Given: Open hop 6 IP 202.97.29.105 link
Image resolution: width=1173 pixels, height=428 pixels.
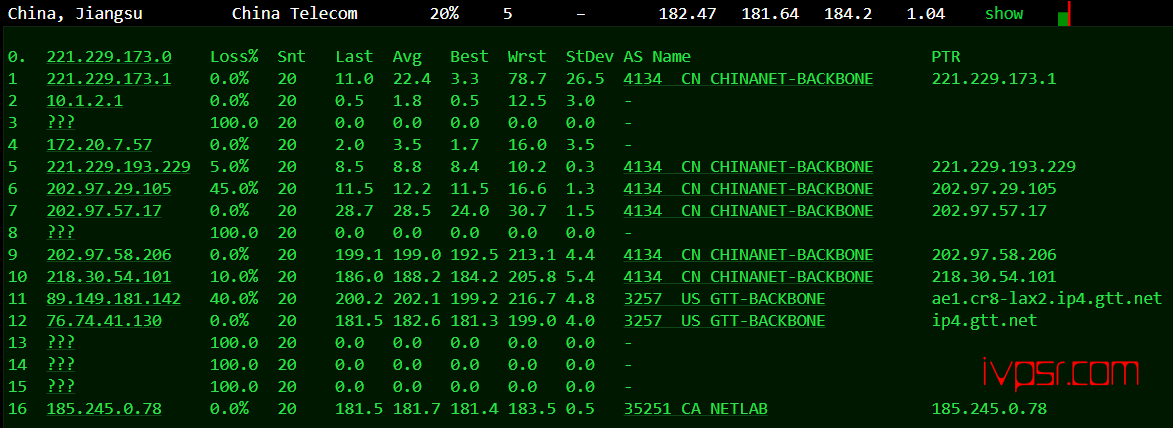Looking at the screenshot, I should (109, 189).
